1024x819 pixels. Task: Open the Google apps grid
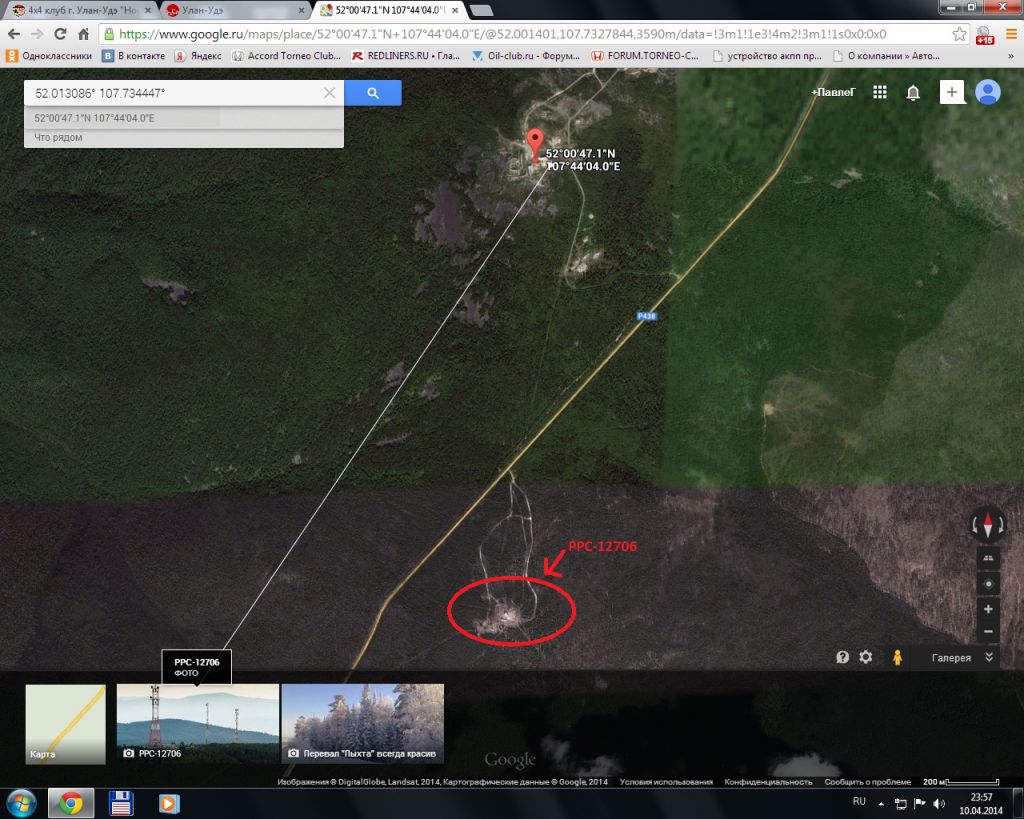880,92
